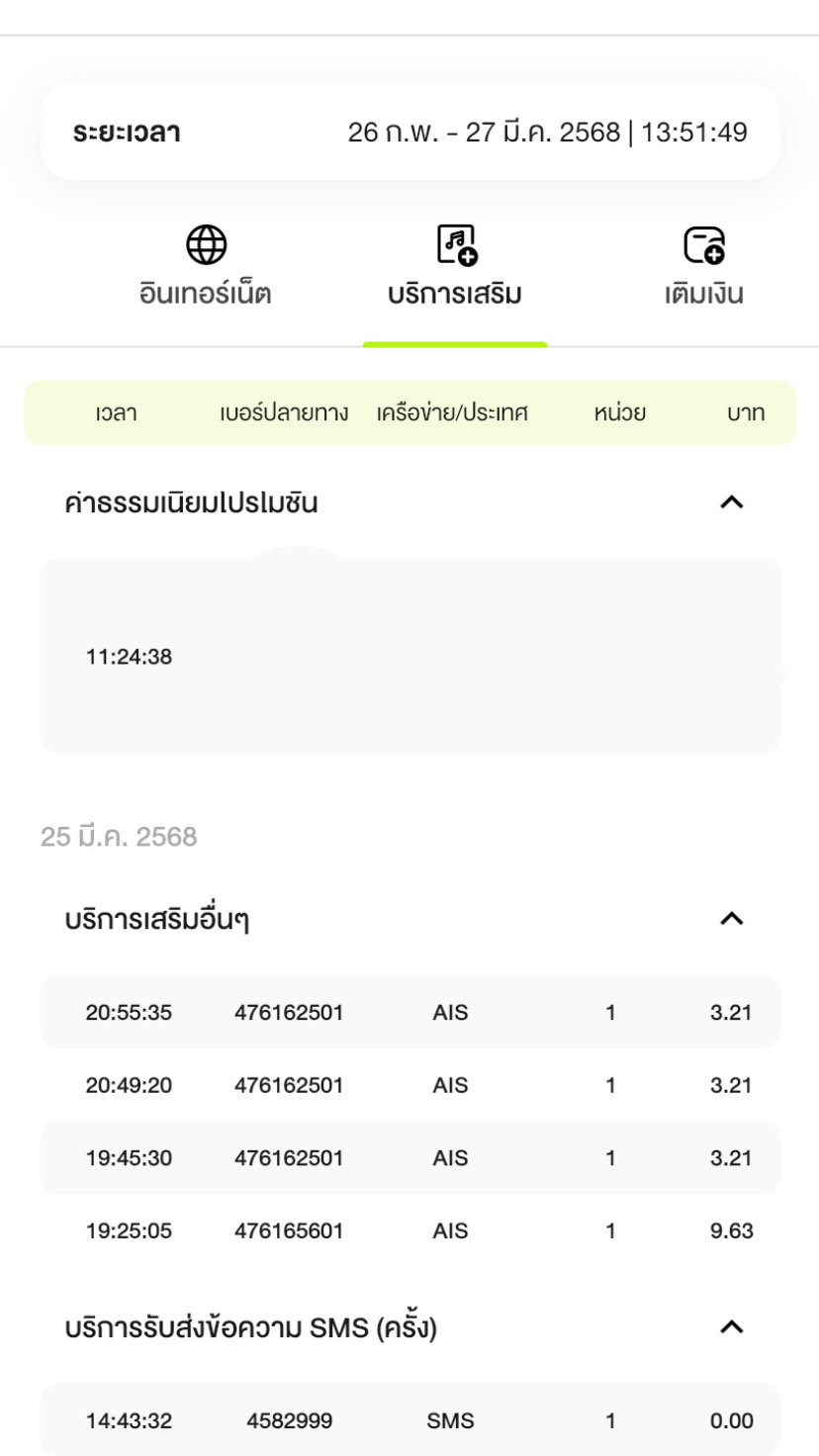
Task: Collapse the บริการเสริมอื่นๆ section
Action: 731,919
